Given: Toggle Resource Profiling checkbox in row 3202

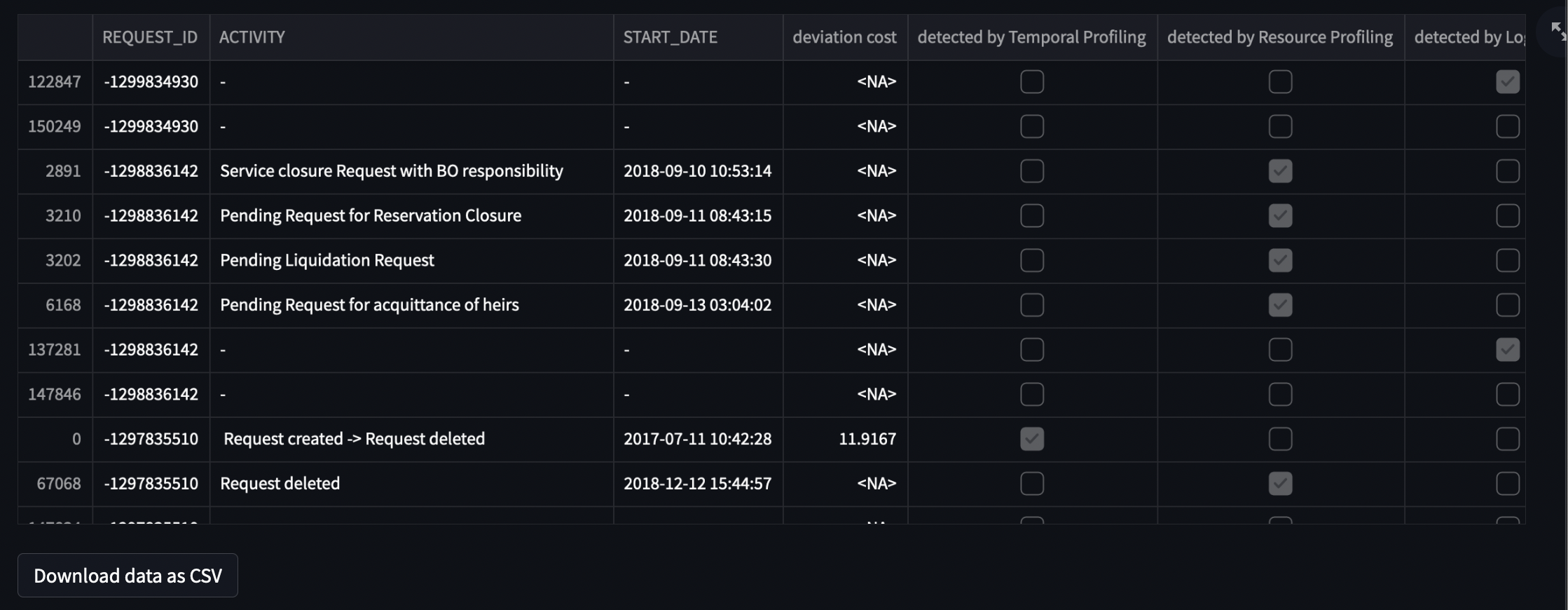Looking at the screenshot, I should [x=1280, y=260].
